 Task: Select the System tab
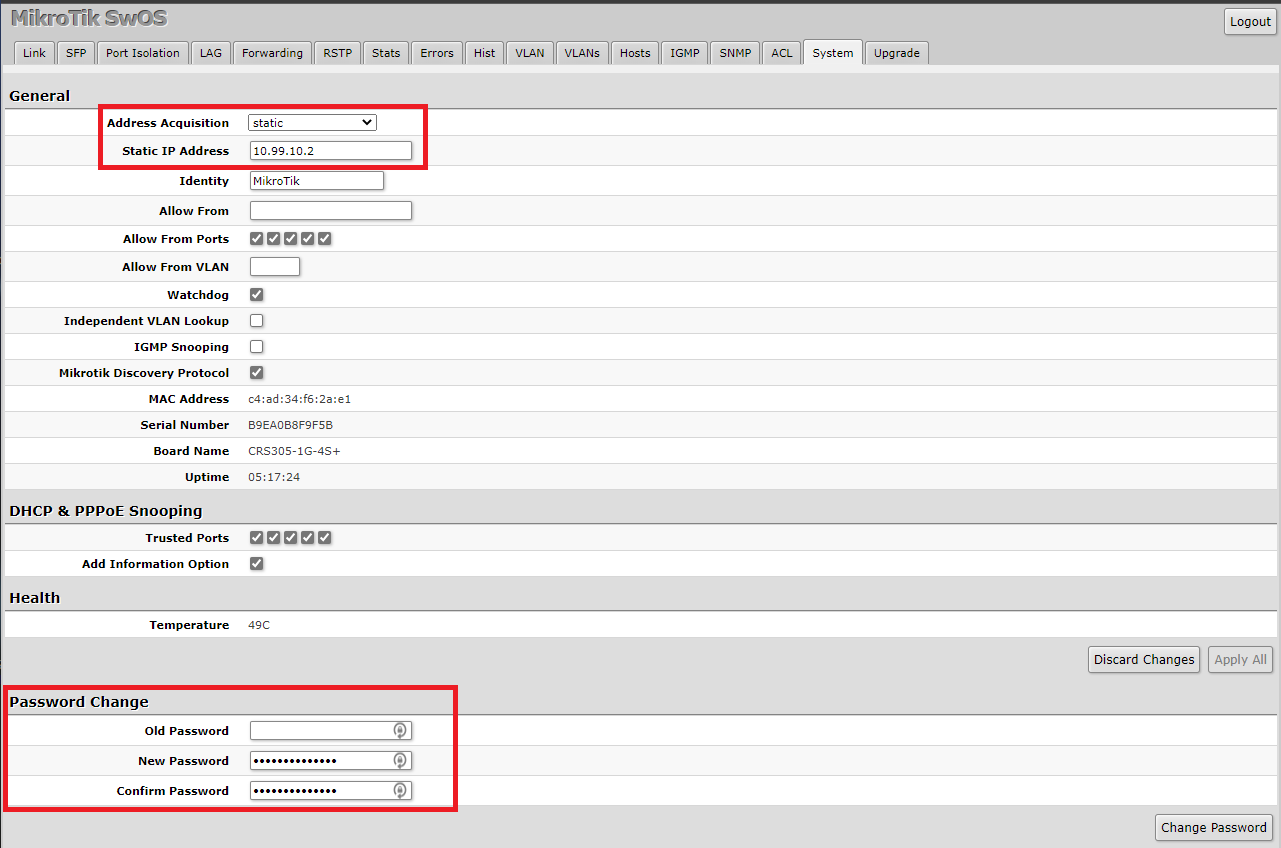pyautogui.click(x=833, y=53)
